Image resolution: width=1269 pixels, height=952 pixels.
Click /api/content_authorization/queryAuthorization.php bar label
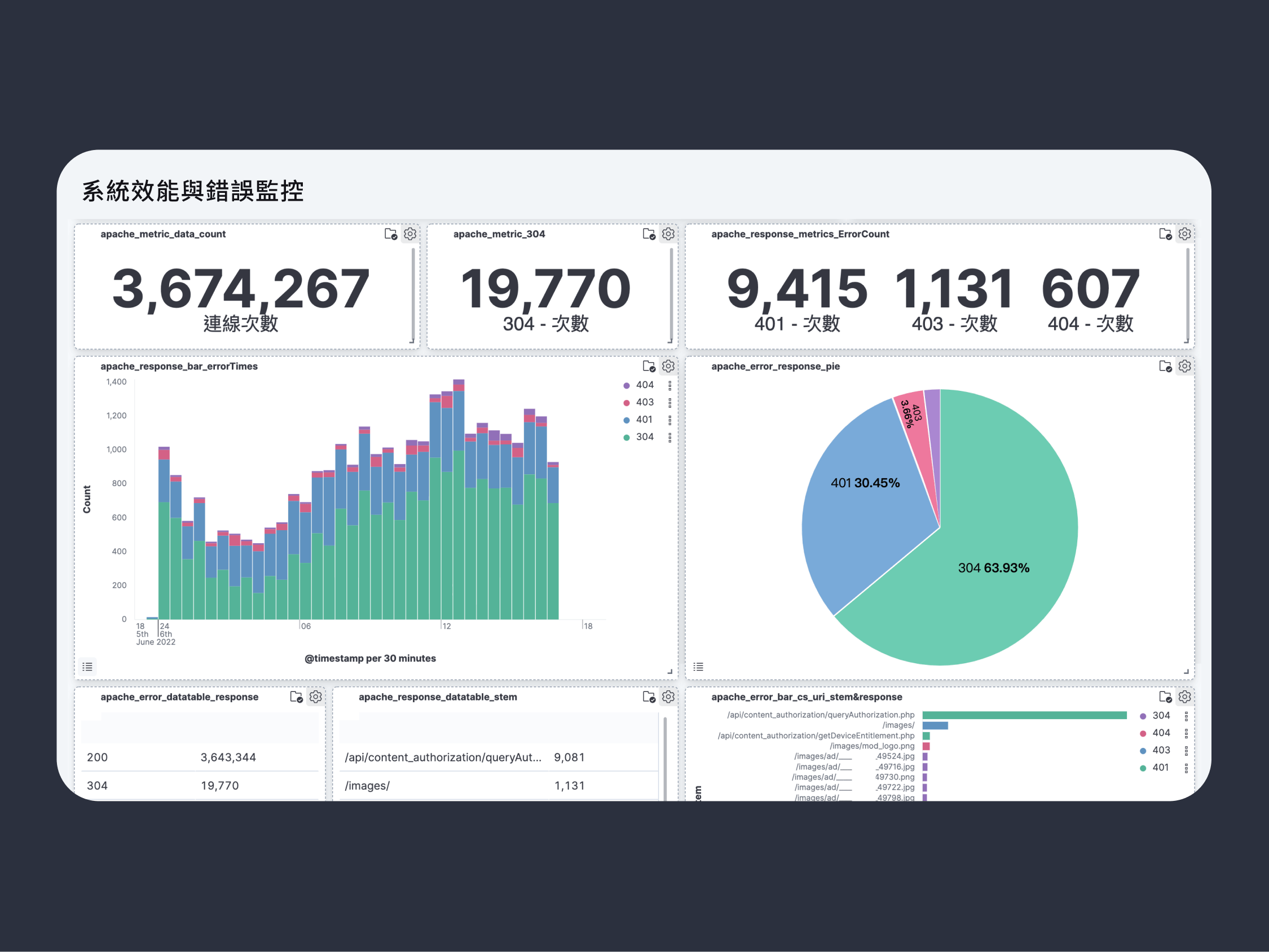click(x=821, y=715)
